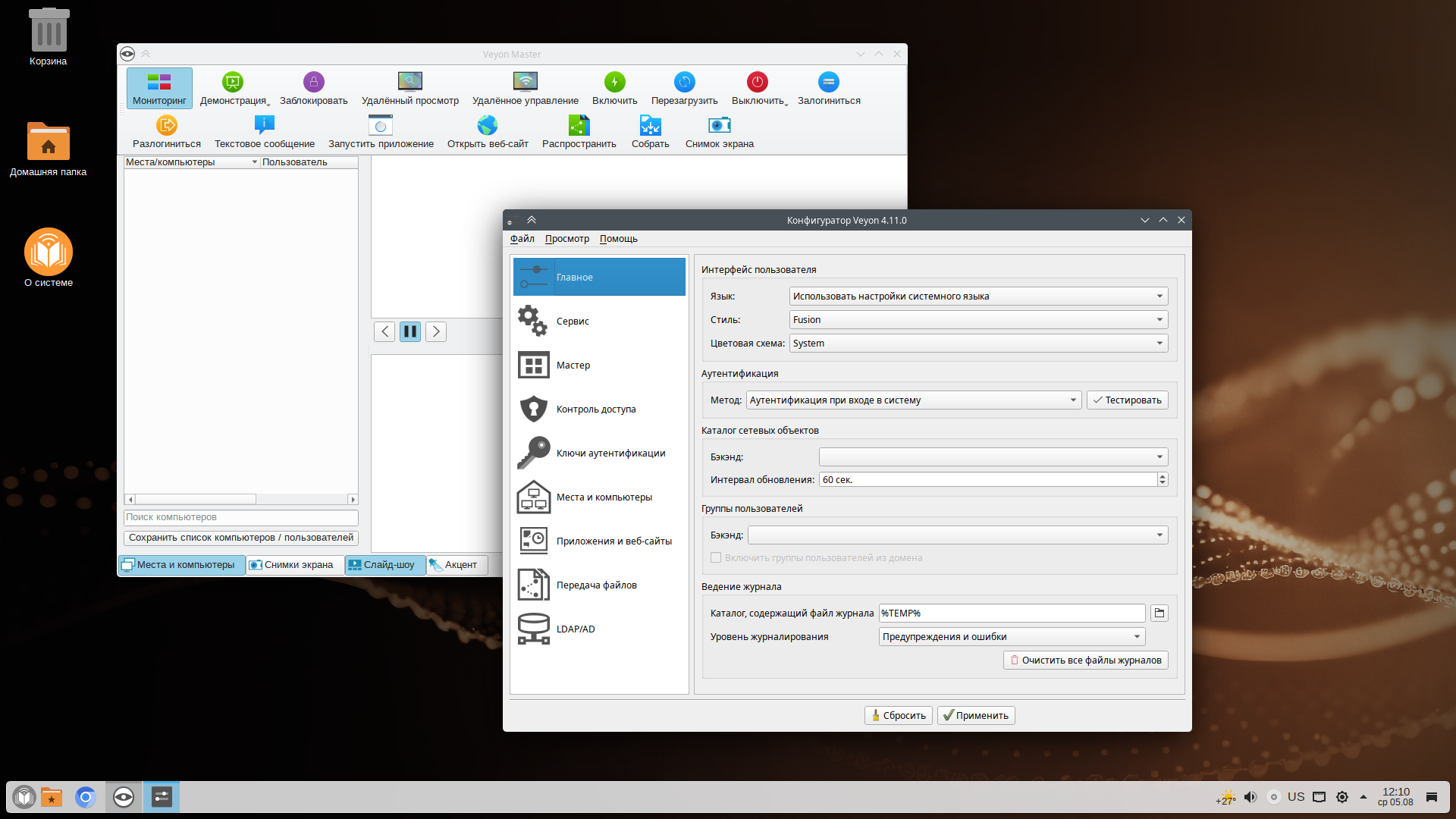
Task: Click Запустить приложение toolbar icon
Action: tap(381, 125)
